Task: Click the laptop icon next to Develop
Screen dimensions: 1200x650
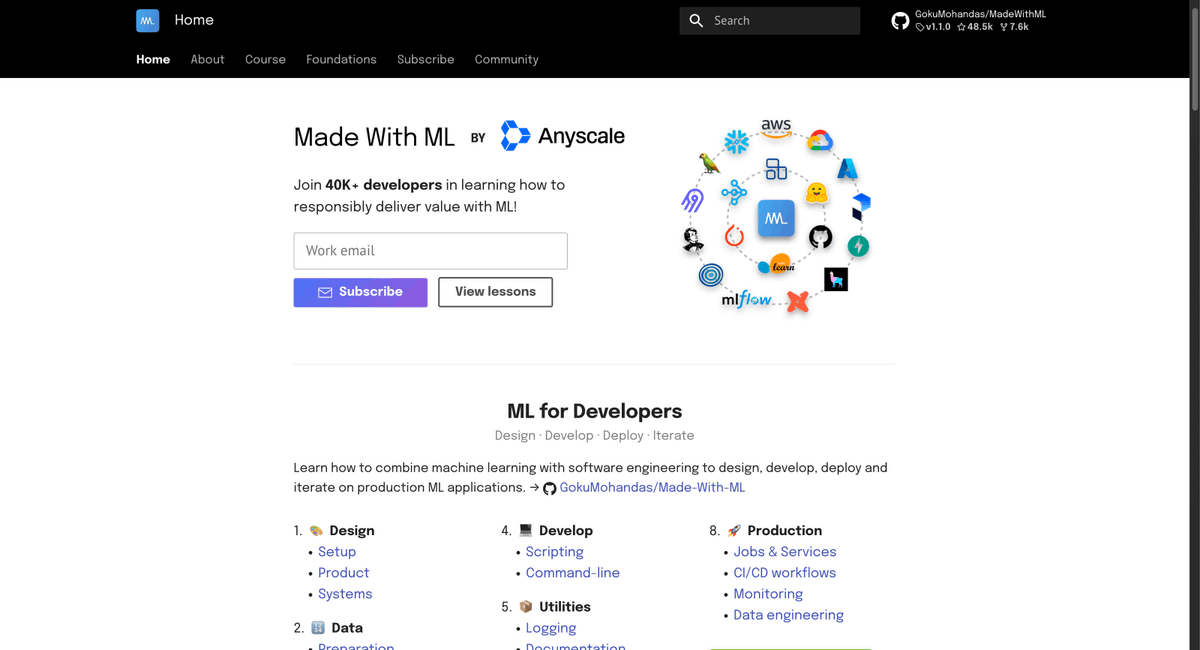Action: click(x=526, y=531)
